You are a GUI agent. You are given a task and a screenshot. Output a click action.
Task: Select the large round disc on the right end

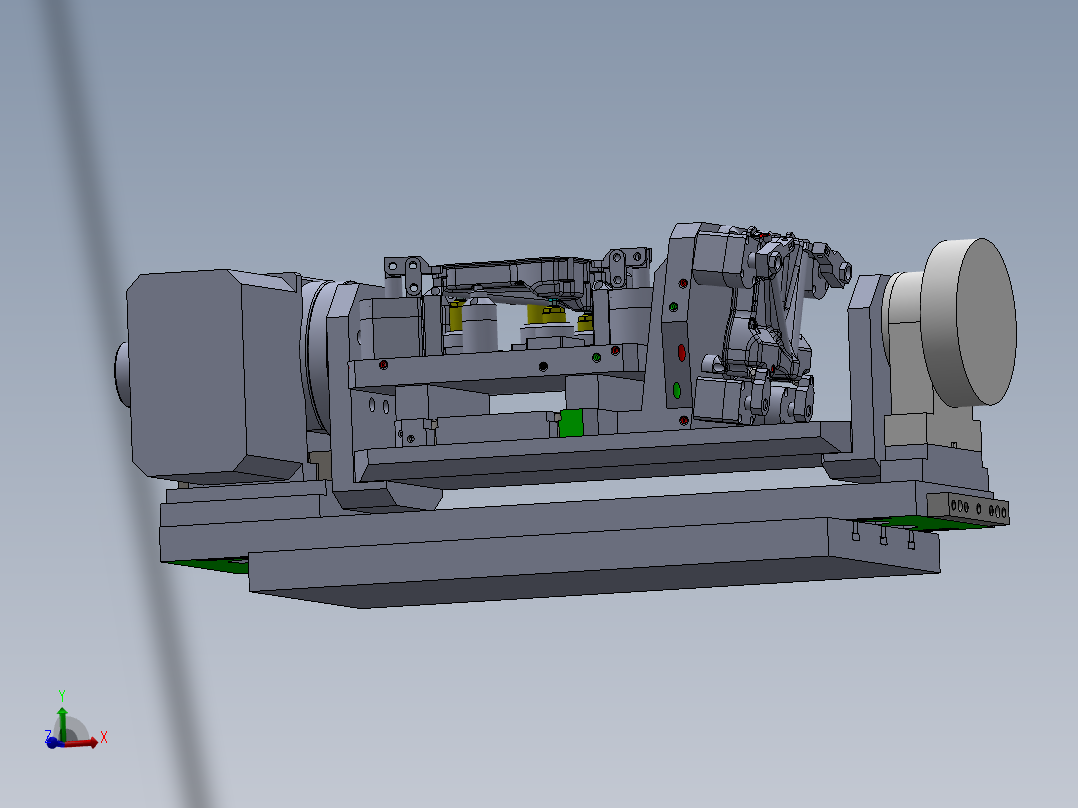point(969,322)
